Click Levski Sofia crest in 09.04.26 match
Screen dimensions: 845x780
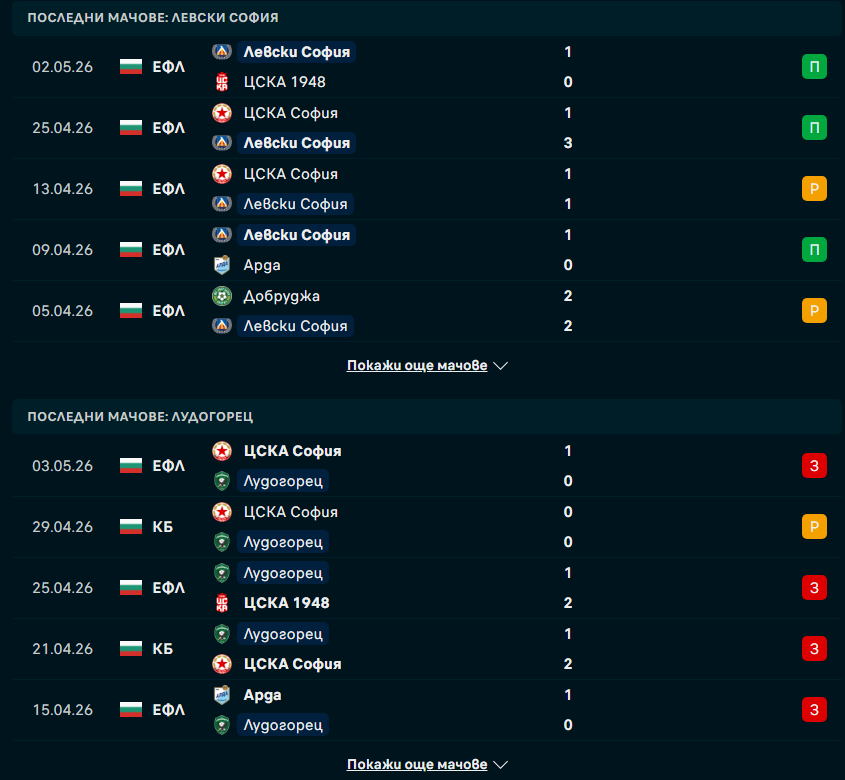click(221, 234)
